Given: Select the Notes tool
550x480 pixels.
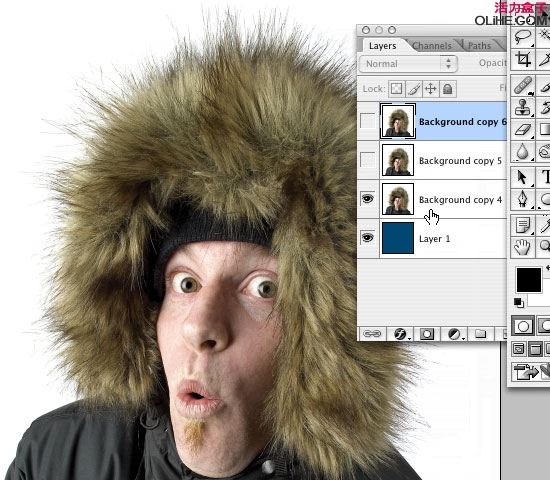Looking at the screenshot, I should click(523, 225).
